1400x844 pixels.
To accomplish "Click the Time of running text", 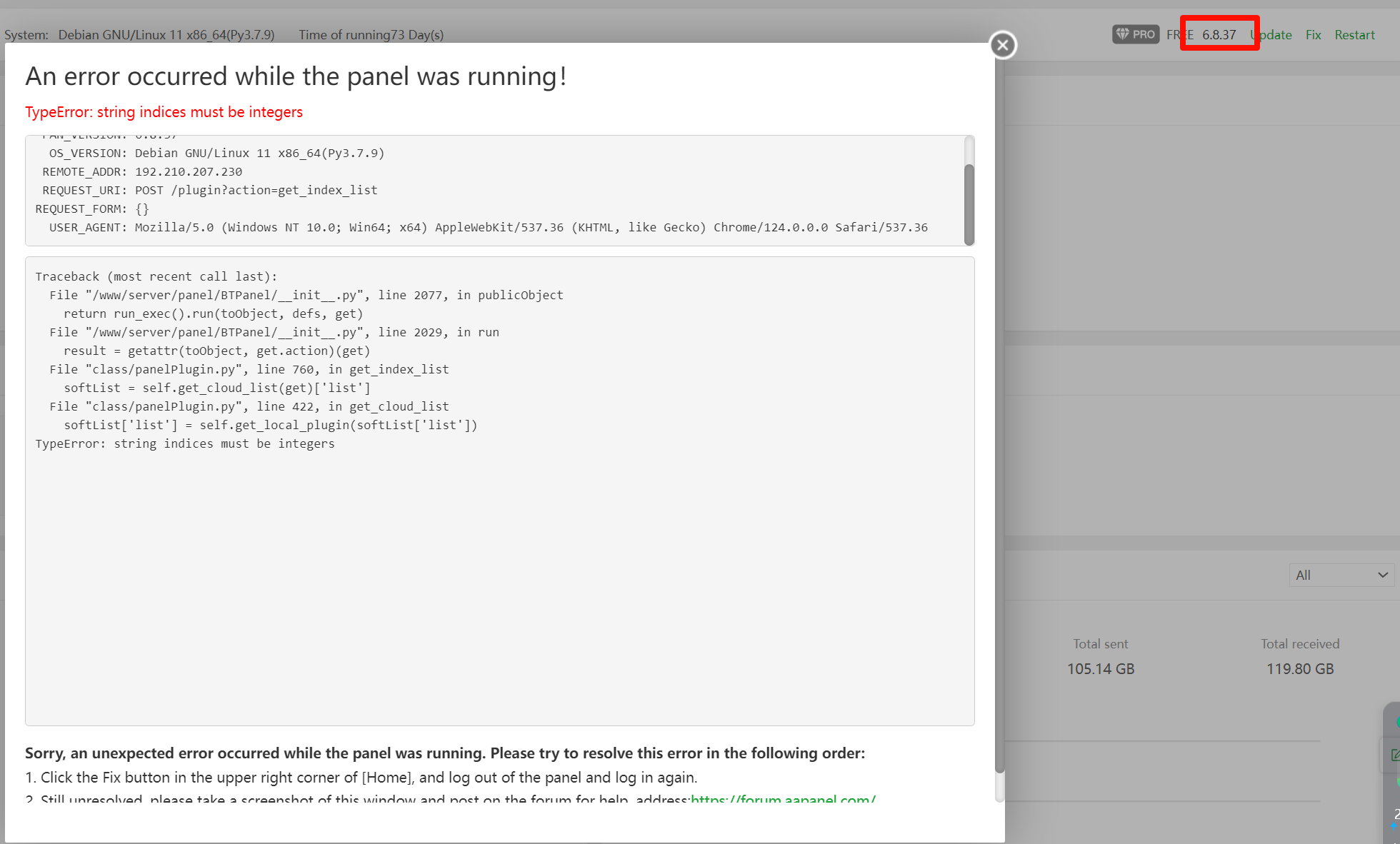I will click(x=371, y=34).
